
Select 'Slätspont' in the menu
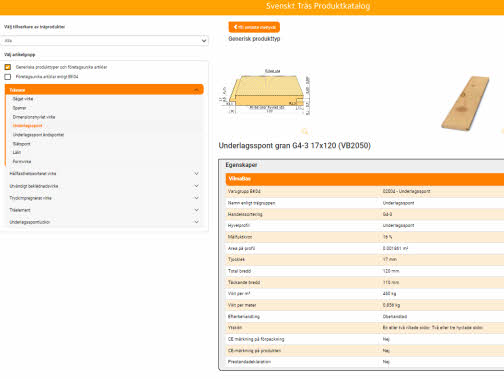pyautogui.click(x=21, y=144)
